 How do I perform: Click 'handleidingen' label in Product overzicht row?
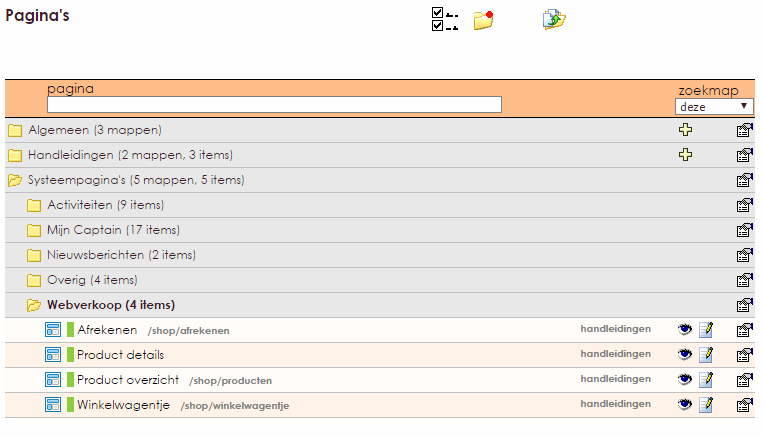616,379
